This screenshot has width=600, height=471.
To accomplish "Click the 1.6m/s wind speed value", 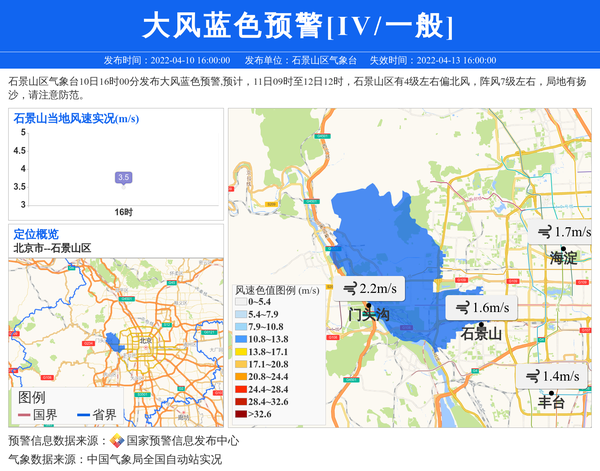I will tap(491, 308).
